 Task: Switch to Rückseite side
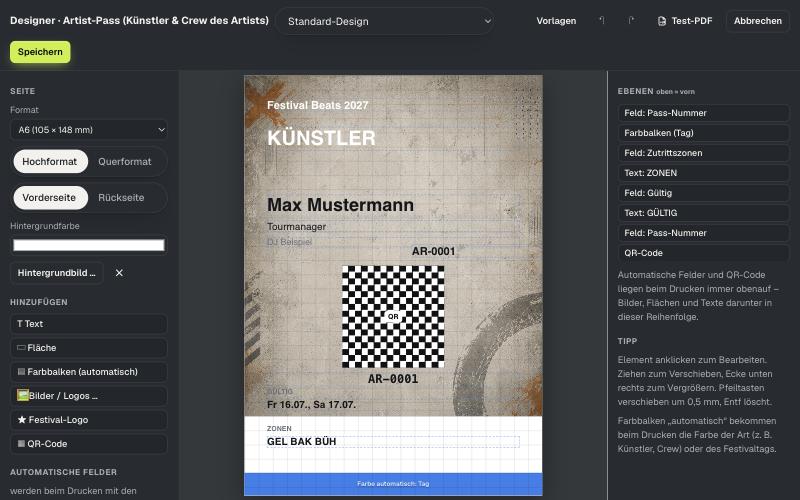pos(121,197)
